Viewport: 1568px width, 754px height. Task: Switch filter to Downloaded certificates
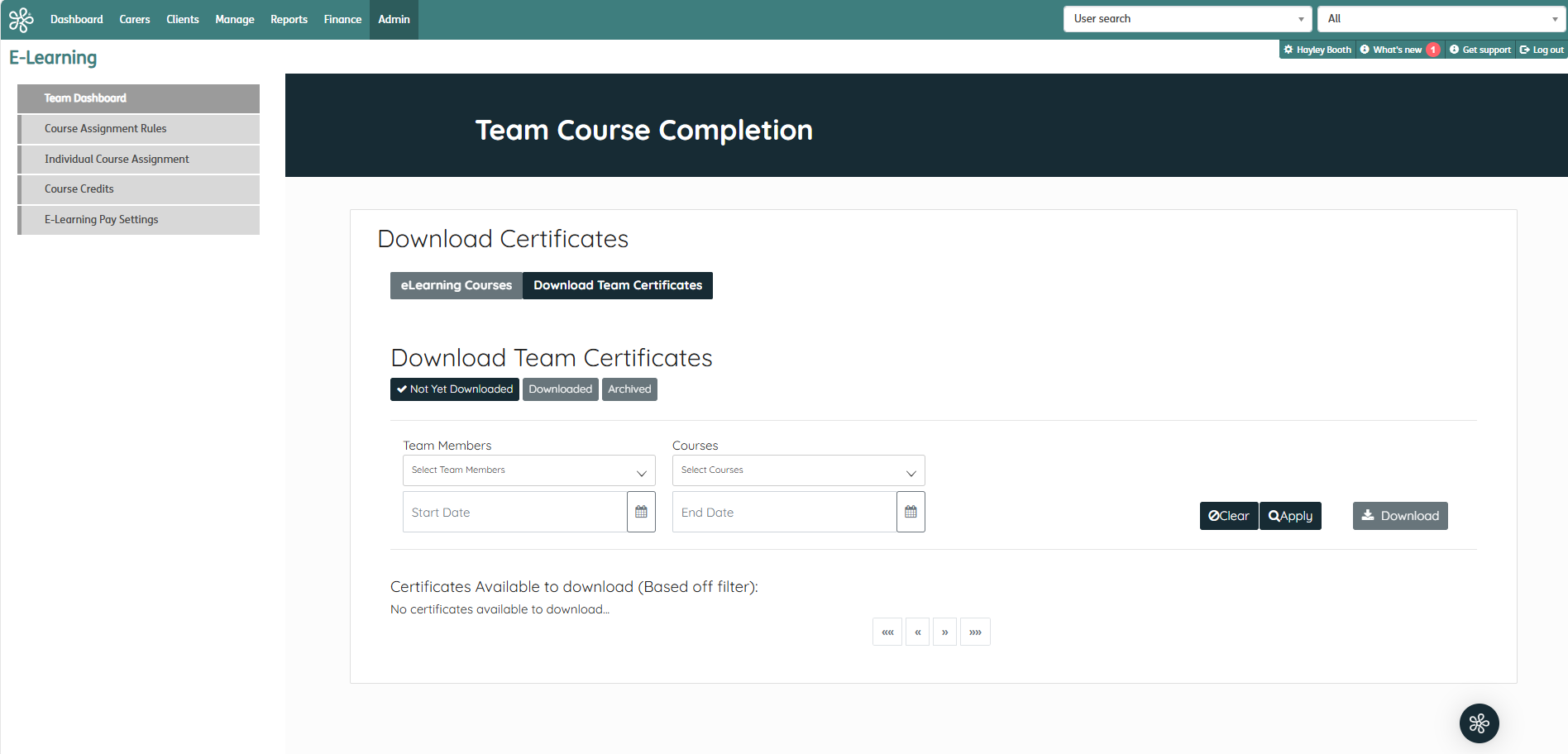[560, 389]
